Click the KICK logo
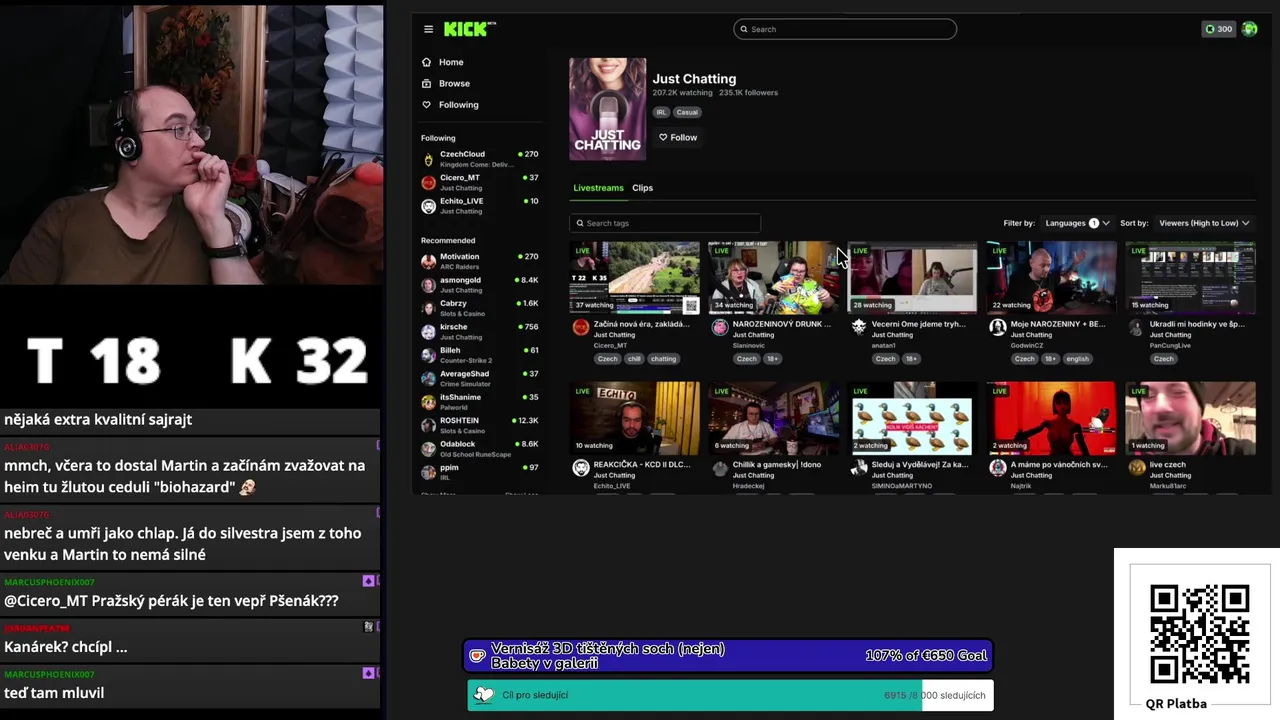 [x=469, y=29]
